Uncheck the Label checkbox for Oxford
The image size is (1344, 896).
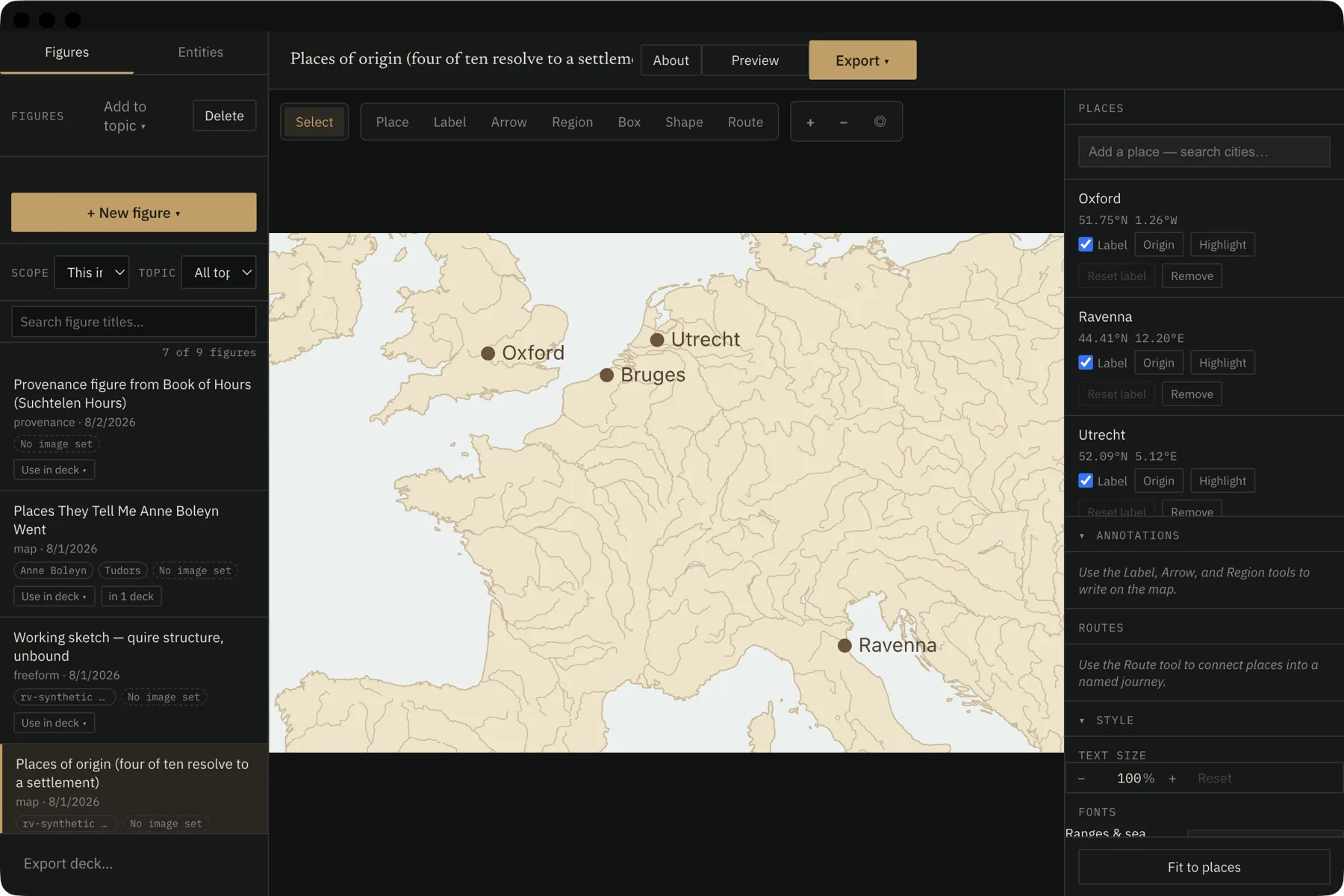click(1086, 244)
